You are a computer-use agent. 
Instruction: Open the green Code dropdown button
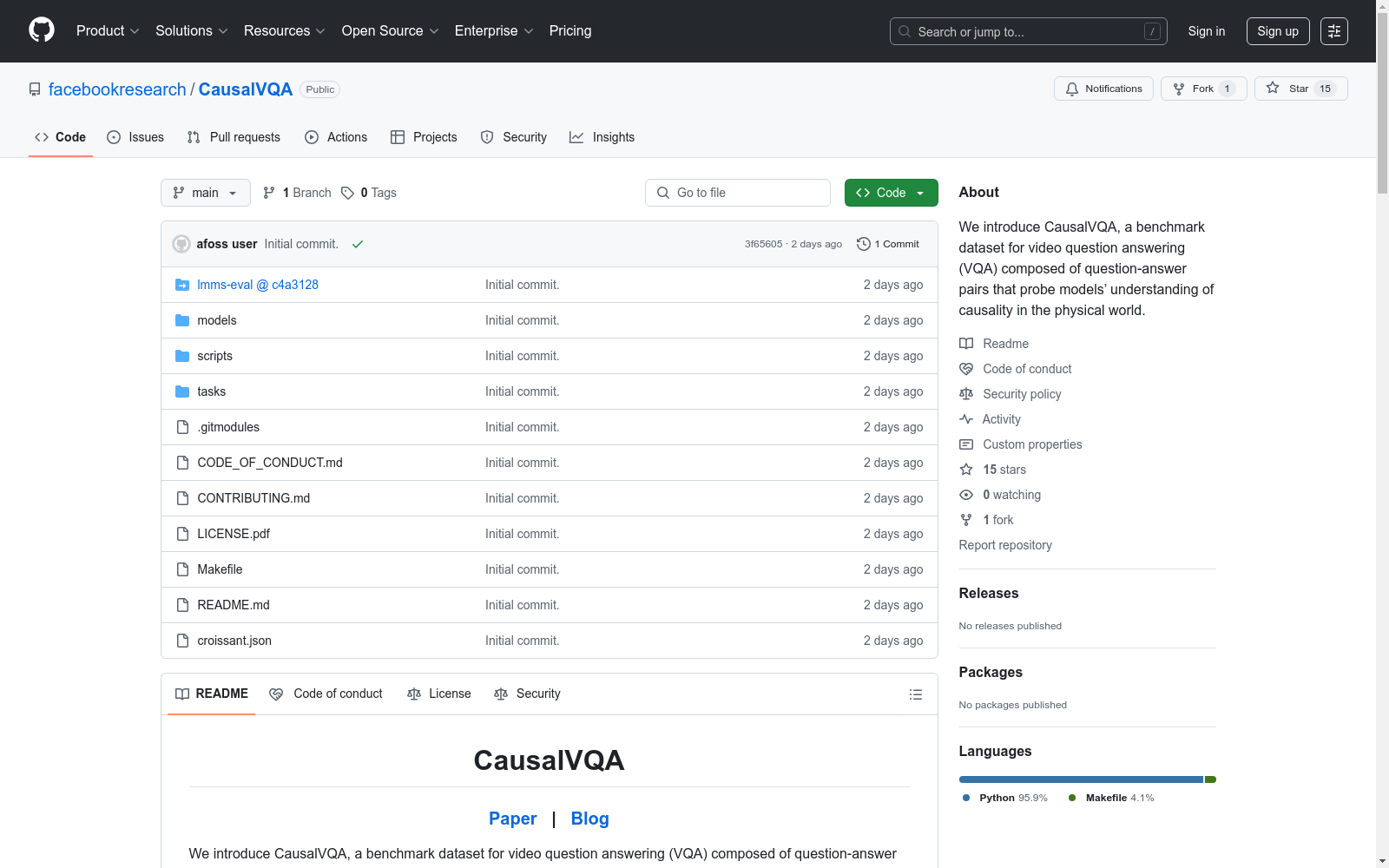point(891,193)
